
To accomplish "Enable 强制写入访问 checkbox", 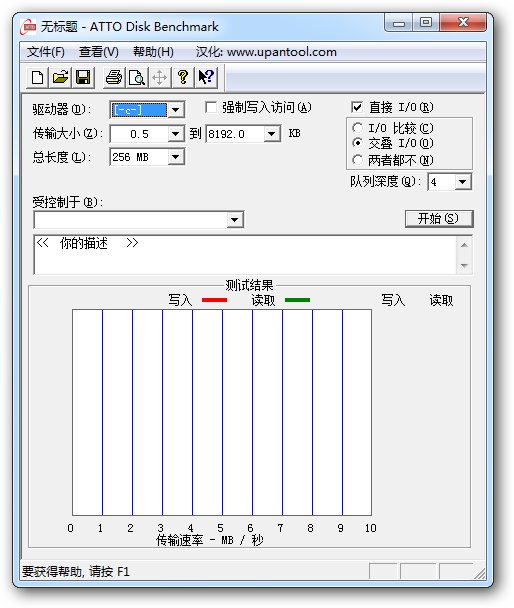I will click(x=211, y=107).
